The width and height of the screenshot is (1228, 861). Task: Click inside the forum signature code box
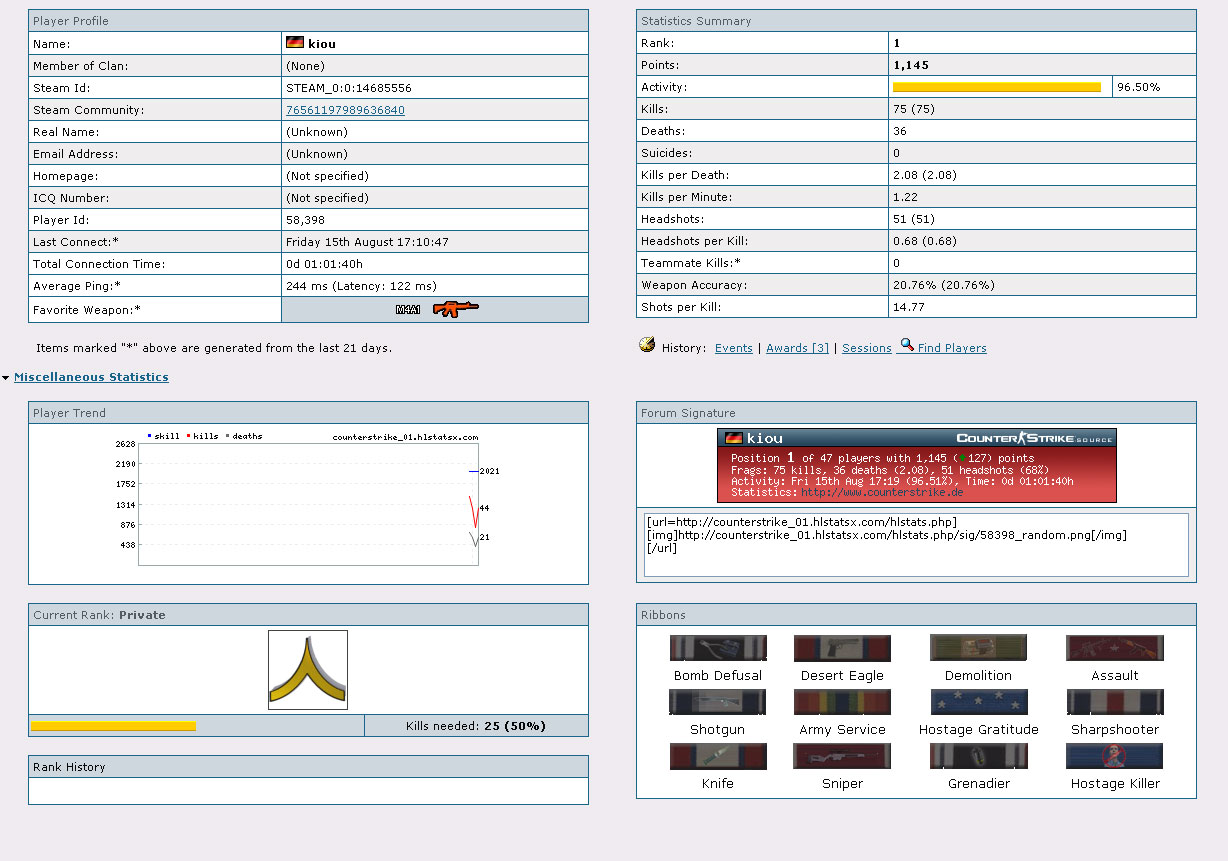915,562
